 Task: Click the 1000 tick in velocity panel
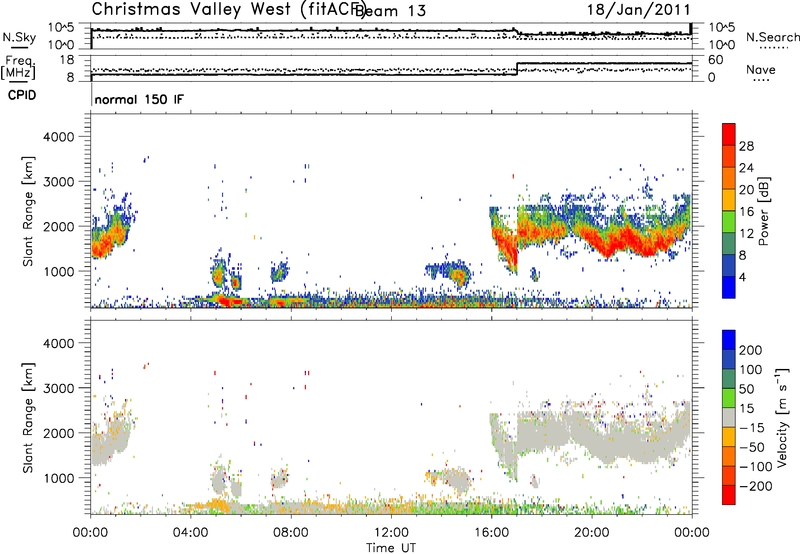(x=58, y=478)
